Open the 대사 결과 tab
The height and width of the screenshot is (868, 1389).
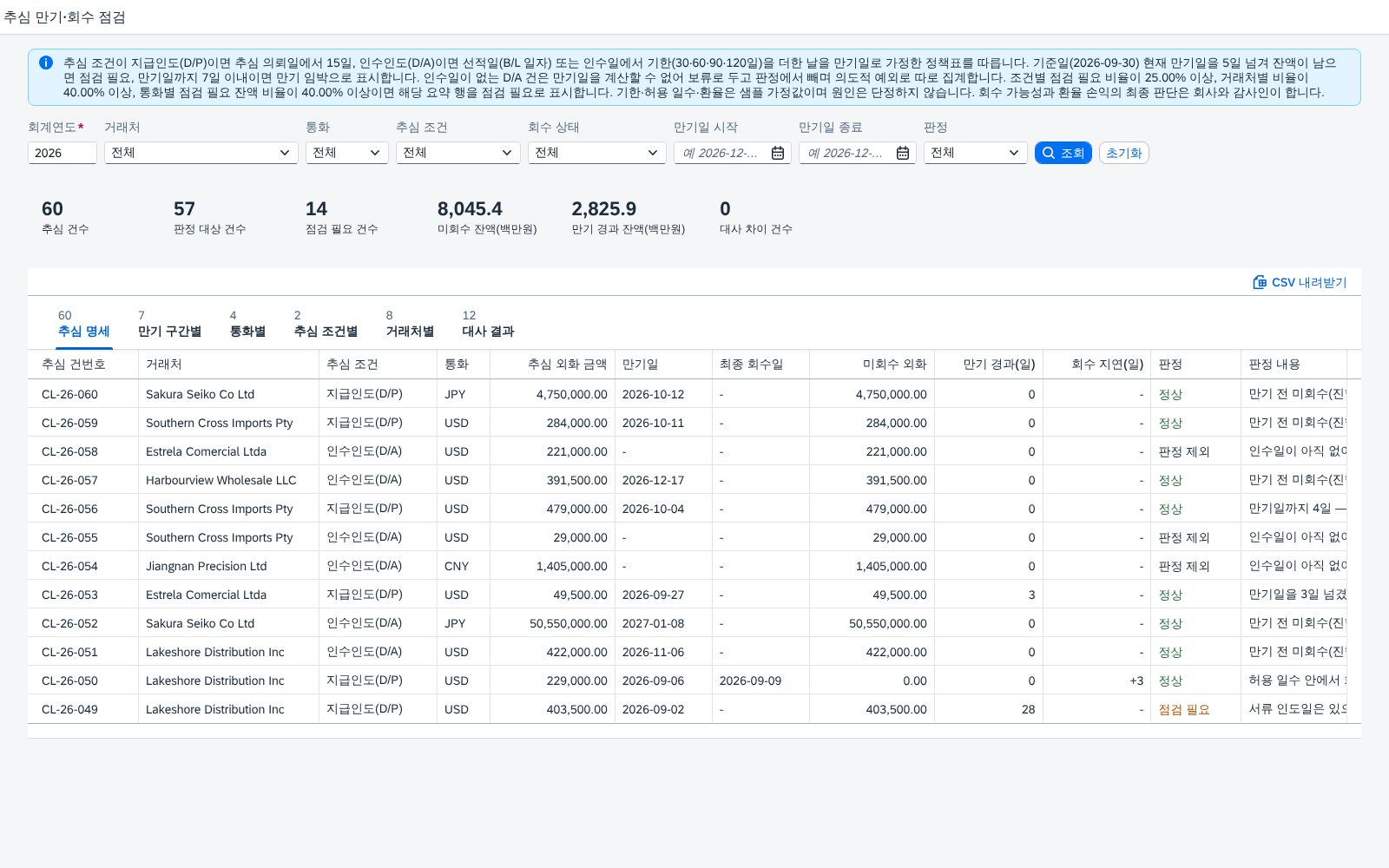(x=488, y=324)
